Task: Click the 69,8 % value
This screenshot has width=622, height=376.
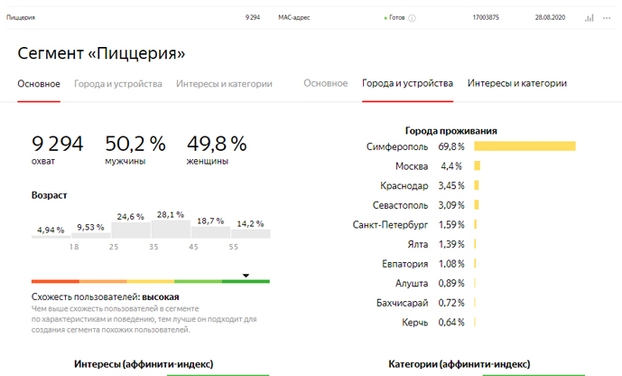Action: tap(451, 147)
